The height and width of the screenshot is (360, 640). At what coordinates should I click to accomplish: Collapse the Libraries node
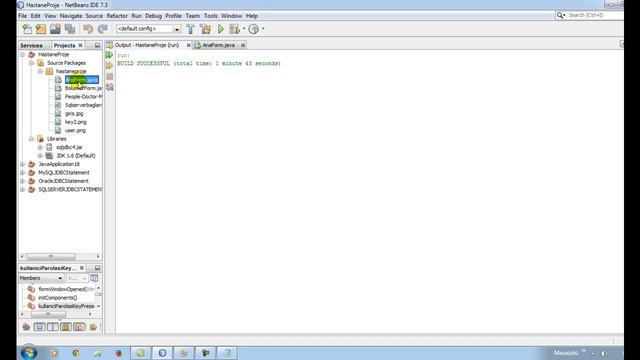[31, 139]
